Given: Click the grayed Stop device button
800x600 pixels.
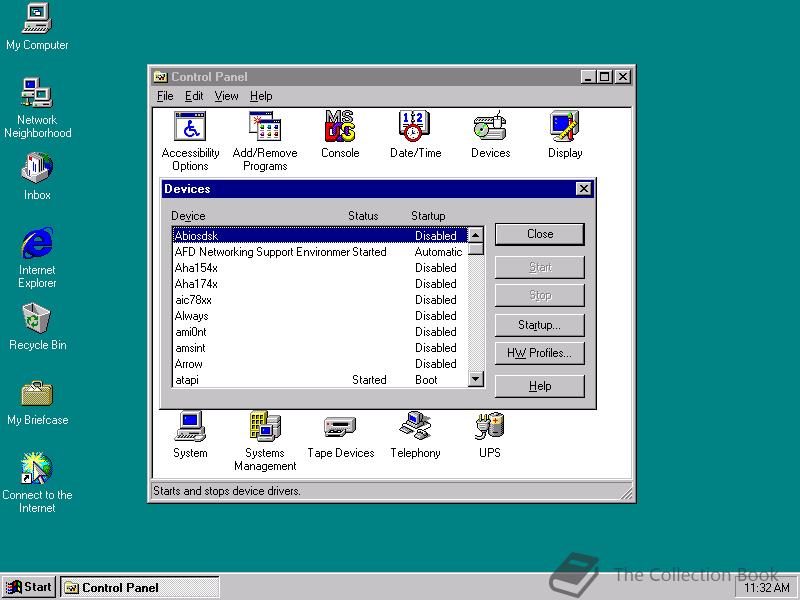Looking at the screenshot, I should (x=540, y=295).
